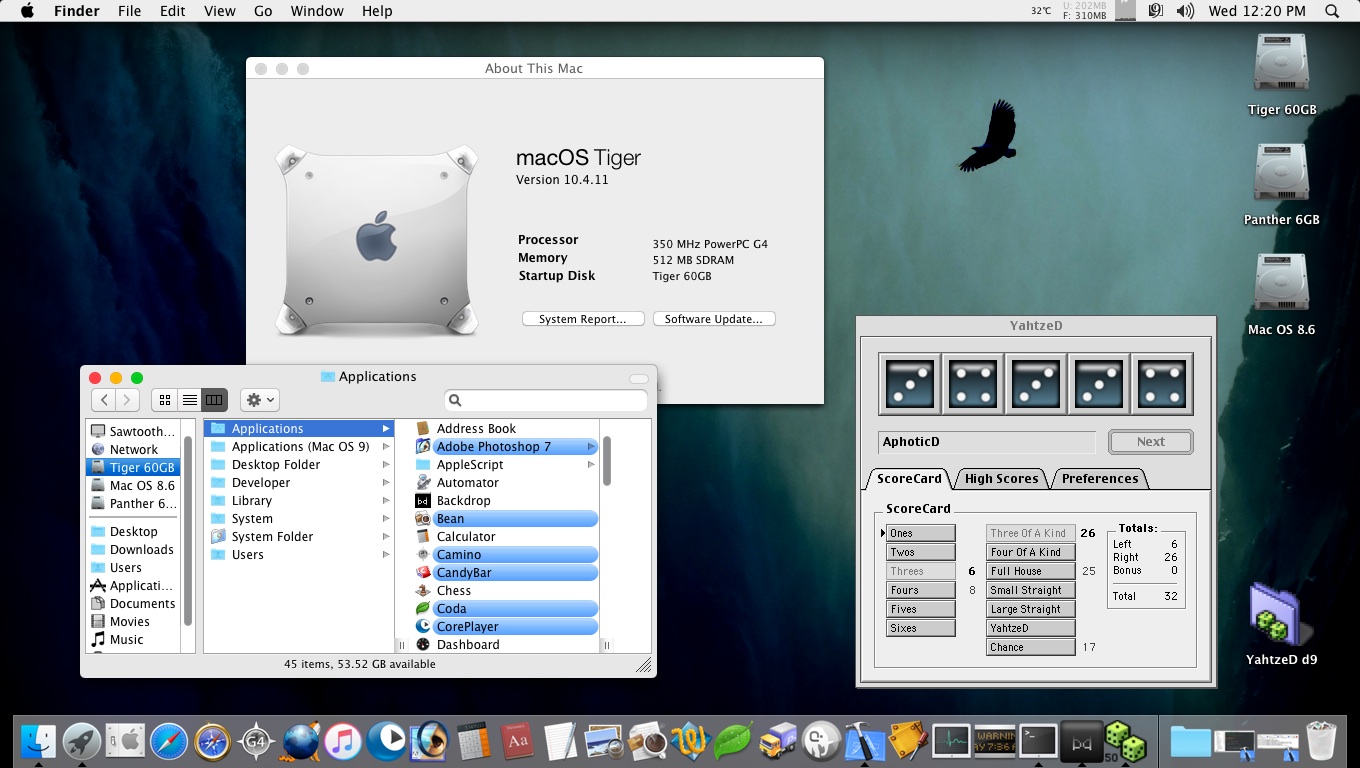The height and width of the screenshot is (768, 1360).
Task: Open Activity Monitor icon in the Dock
Action: pos(951,741)
